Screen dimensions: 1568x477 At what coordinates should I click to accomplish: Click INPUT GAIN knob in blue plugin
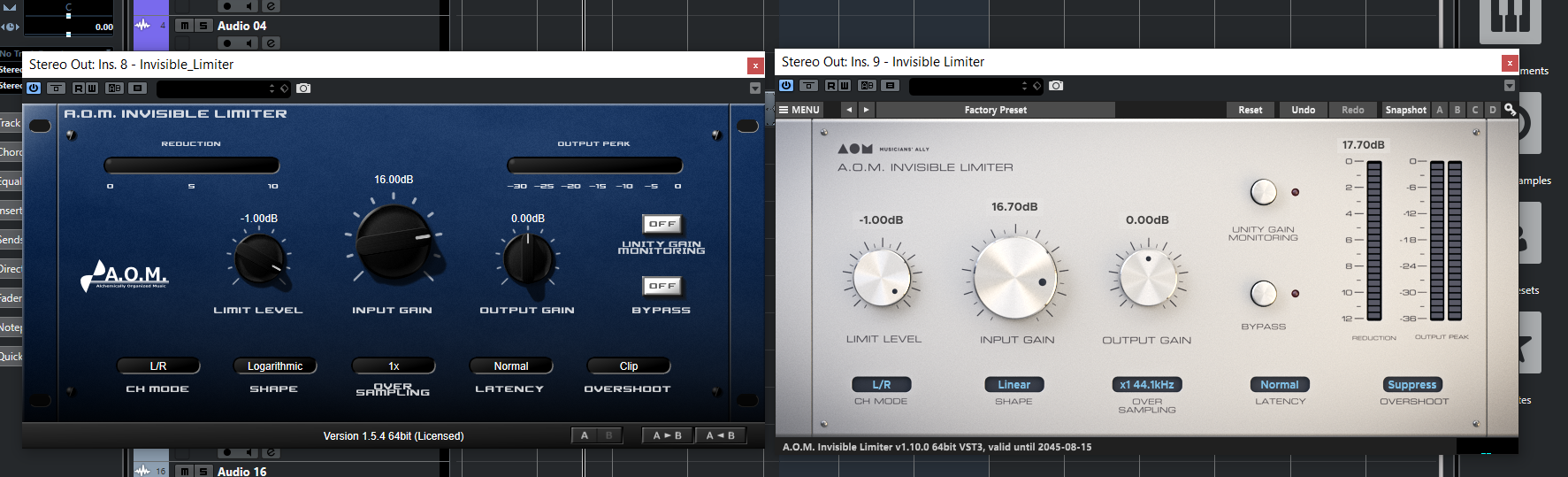click(394, 242)
